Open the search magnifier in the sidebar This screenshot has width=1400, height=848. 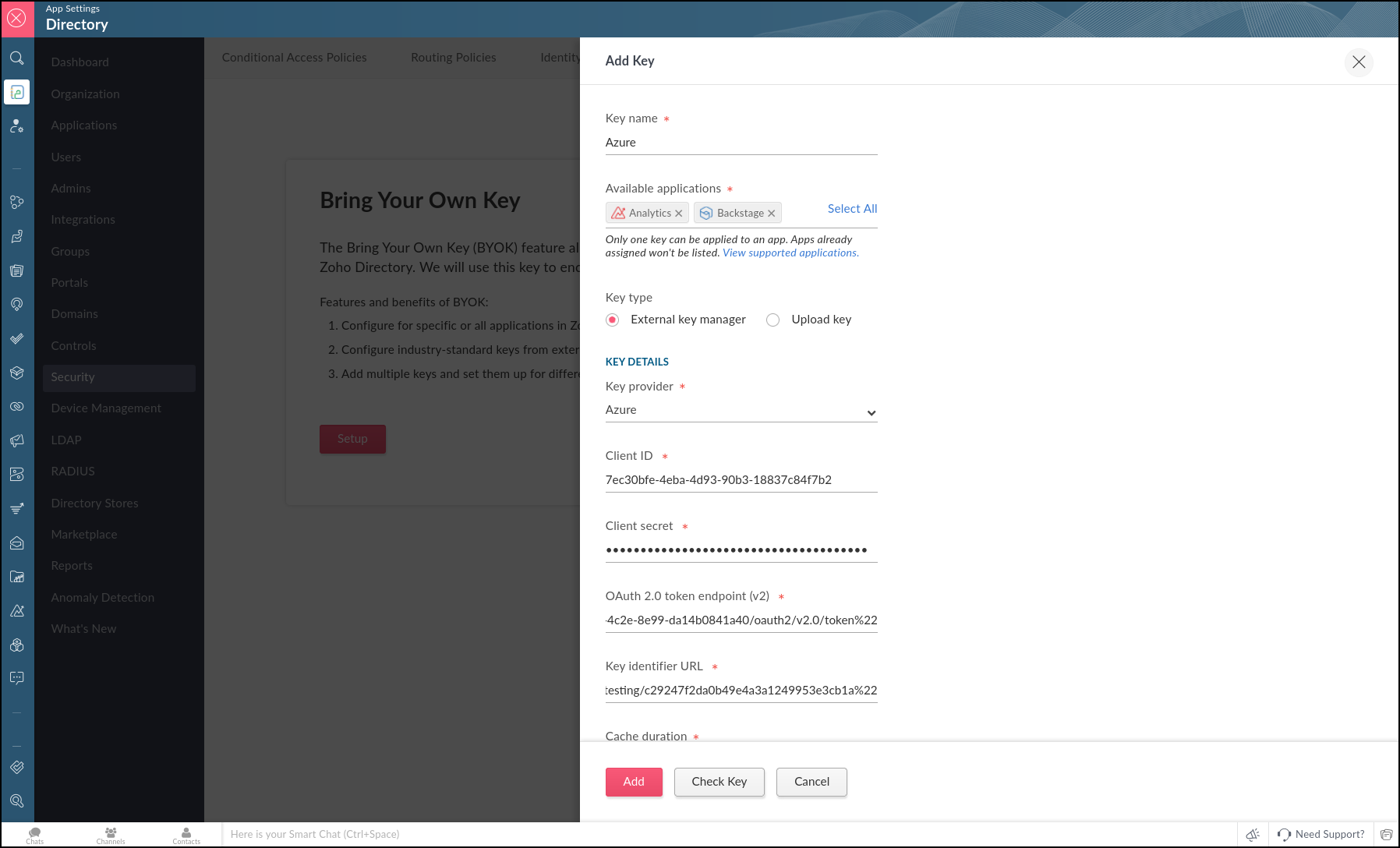coord(17,58)
